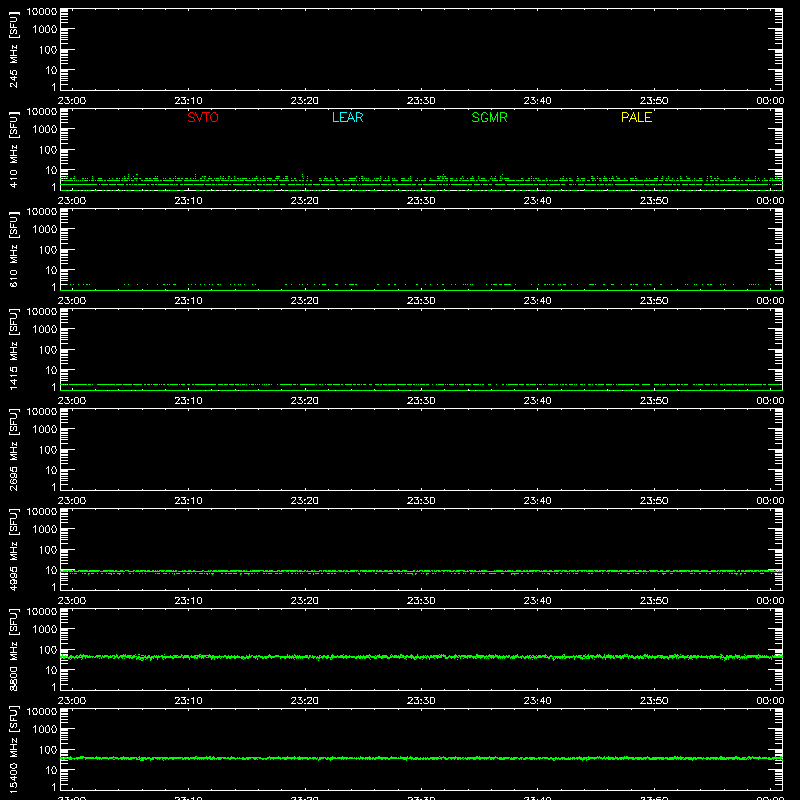Click 23:50 time label under 410 MHz panel
Screen dimensions: 800x800
654,201
